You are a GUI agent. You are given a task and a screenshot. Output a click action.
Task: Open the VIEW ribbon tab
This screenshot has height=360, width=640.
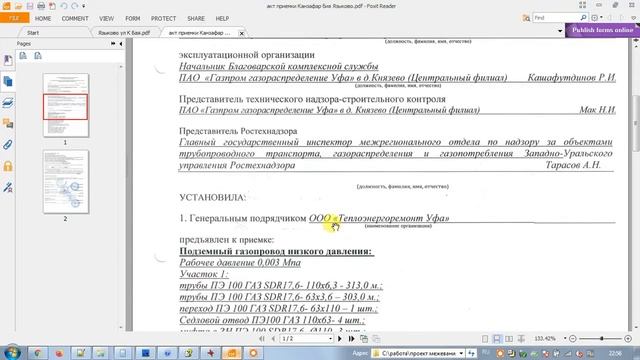pos(107,19)
